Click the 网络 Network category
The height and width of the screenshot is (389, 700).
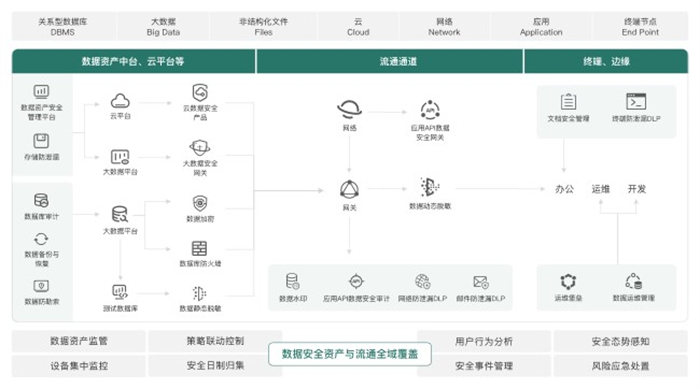click(x=444, y=27)
